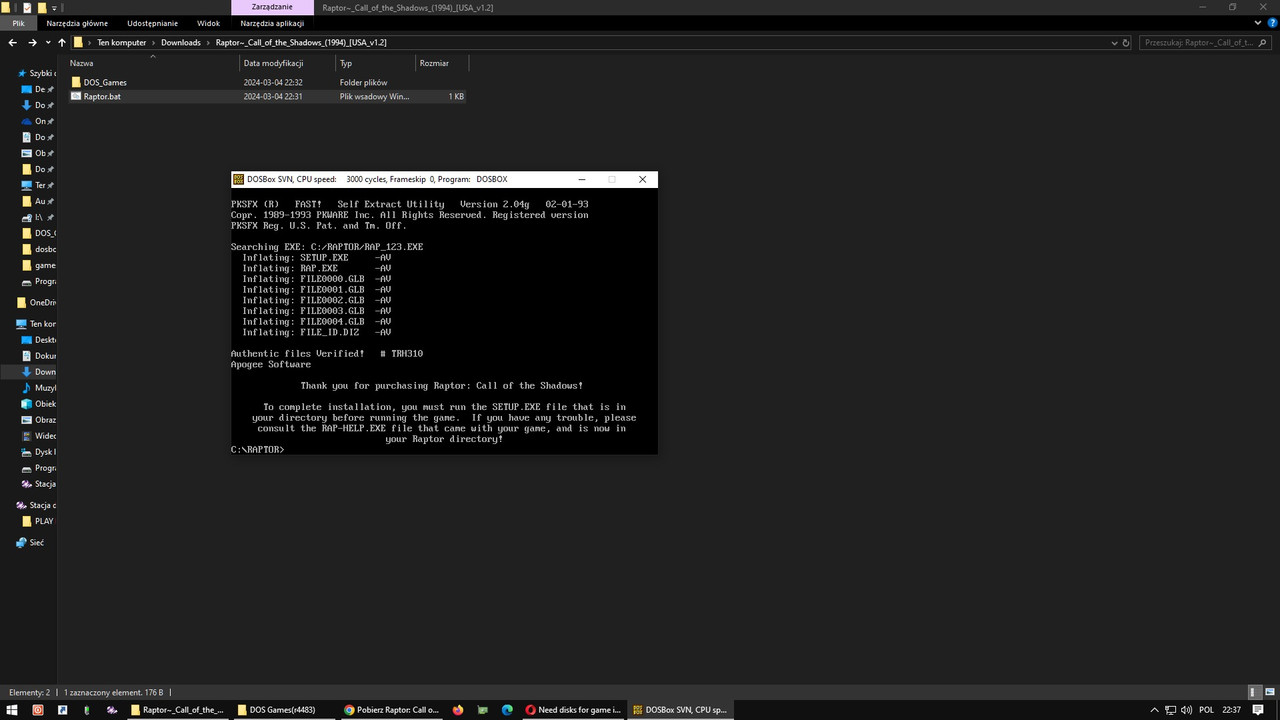The width and height of the screenshot is (1280, 720).
Task: Click Downloads in the address breadcrumb
Action: [180, 43]
